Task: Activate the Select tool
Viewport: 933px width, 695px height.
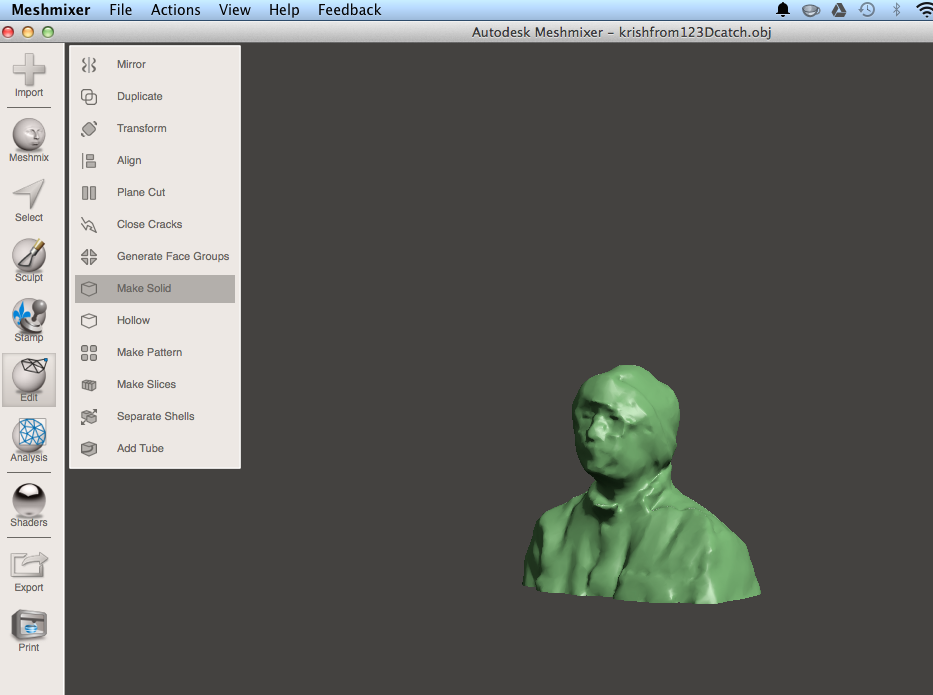Action: [29, 200]
